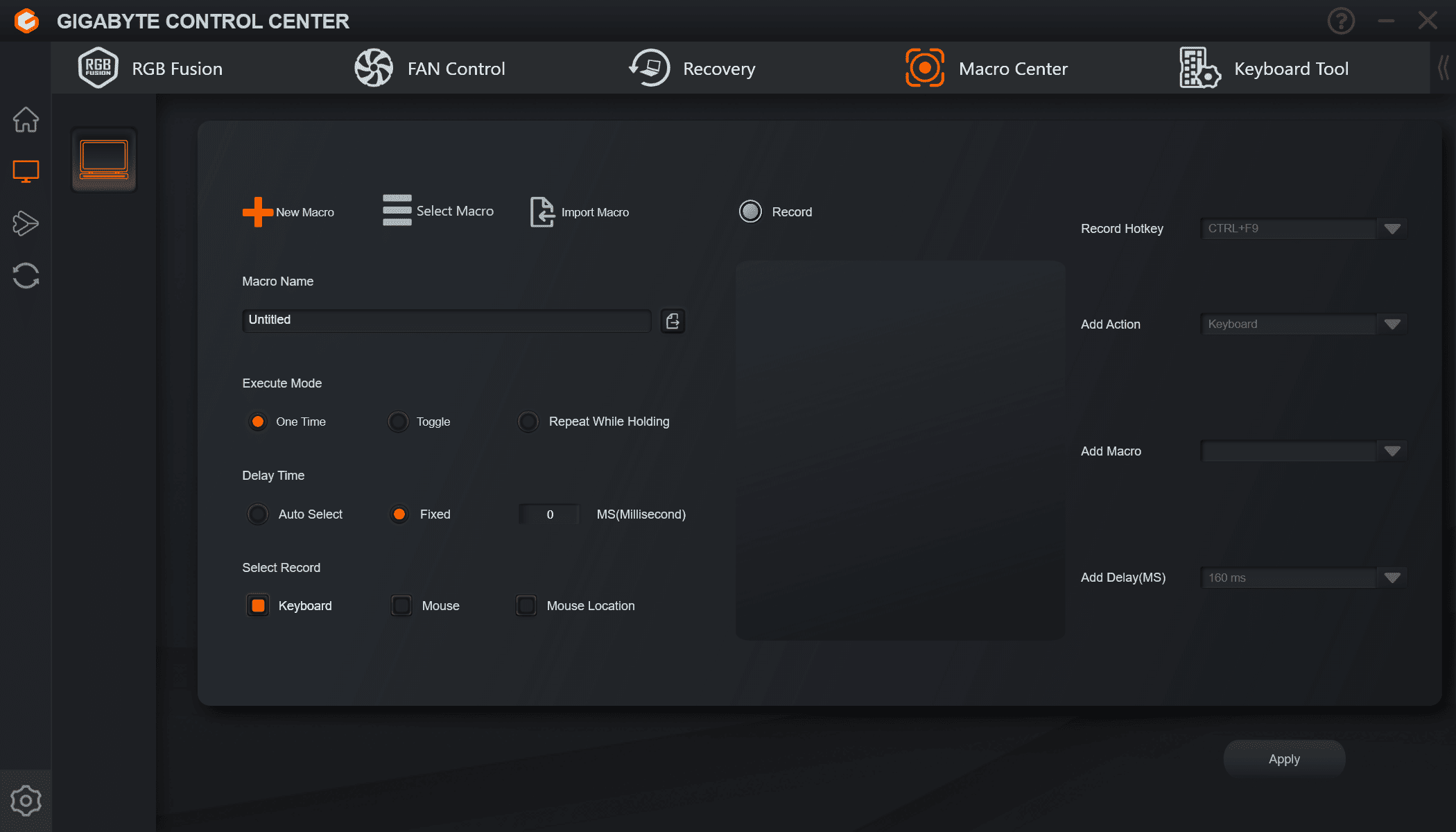Open the Add Macro dropdown arrow
Screen dimensions: 1456x832
click(1392, 451)
